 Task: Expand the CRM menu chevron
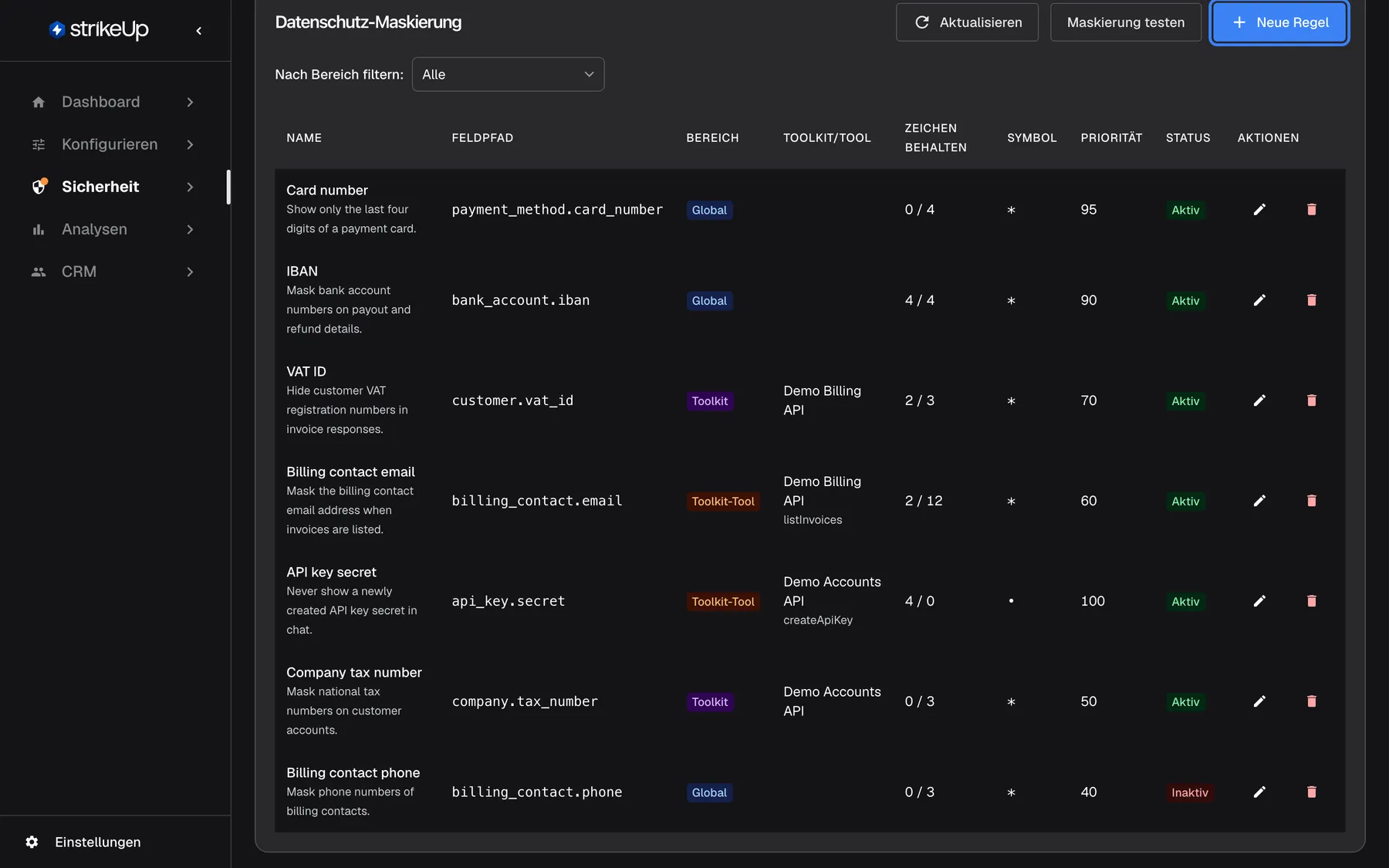tap(190, 272)
